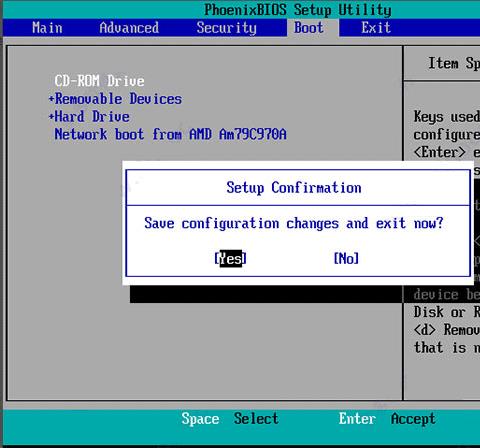Open the Security tab
This screenshot has width=480, height=448.
tap(226, 28)
